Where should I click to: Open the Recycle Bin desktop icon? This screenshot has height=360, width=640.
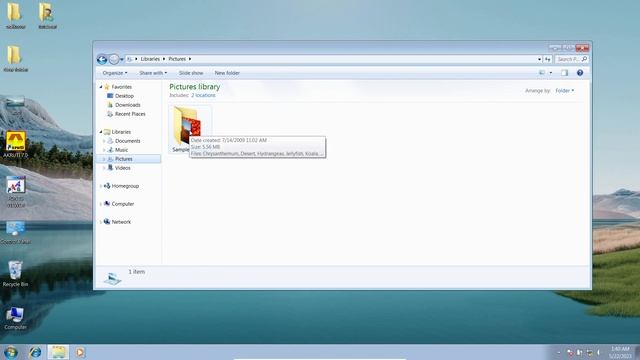click(x=15, y=273)
